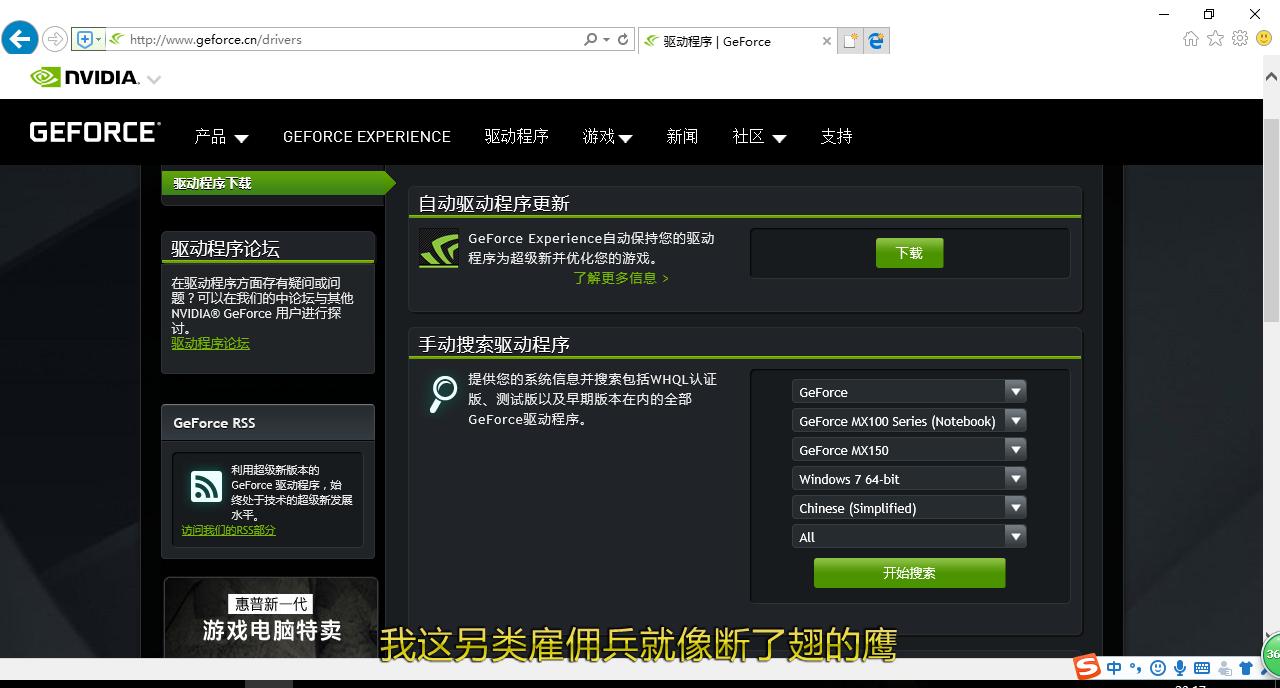Open Internet Explorer settings gear icon

pos(1238,38)
